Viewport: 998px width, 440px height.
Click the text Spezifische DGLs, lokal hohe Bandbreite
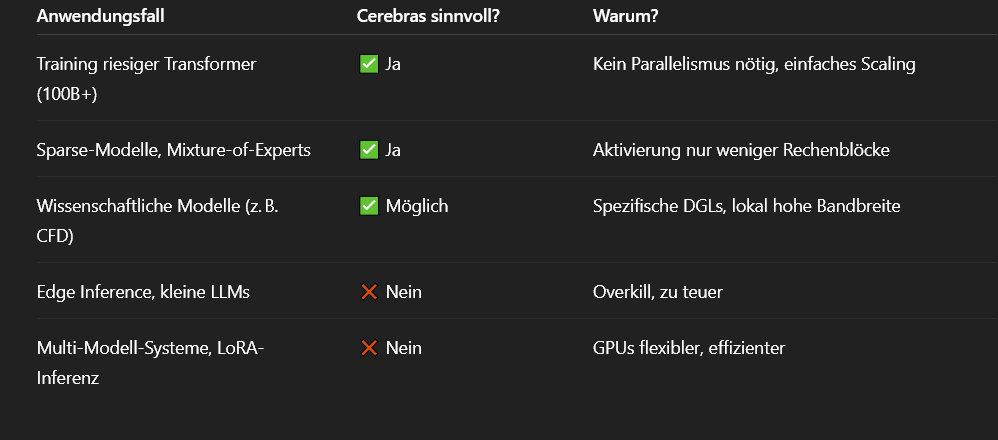pyautogui.click(x=747, y=206)
